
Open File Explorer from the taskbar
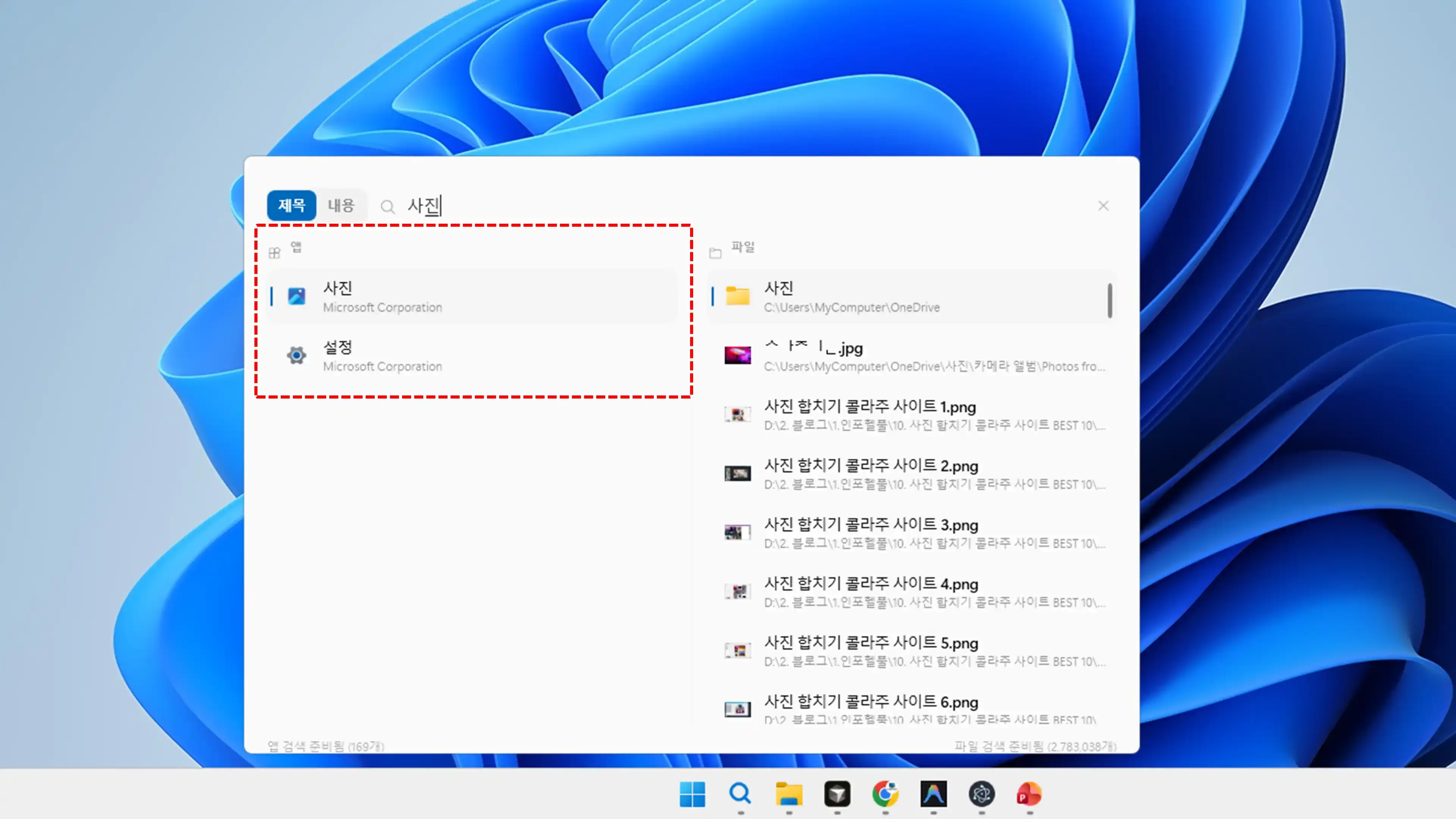tap(789, 794)
